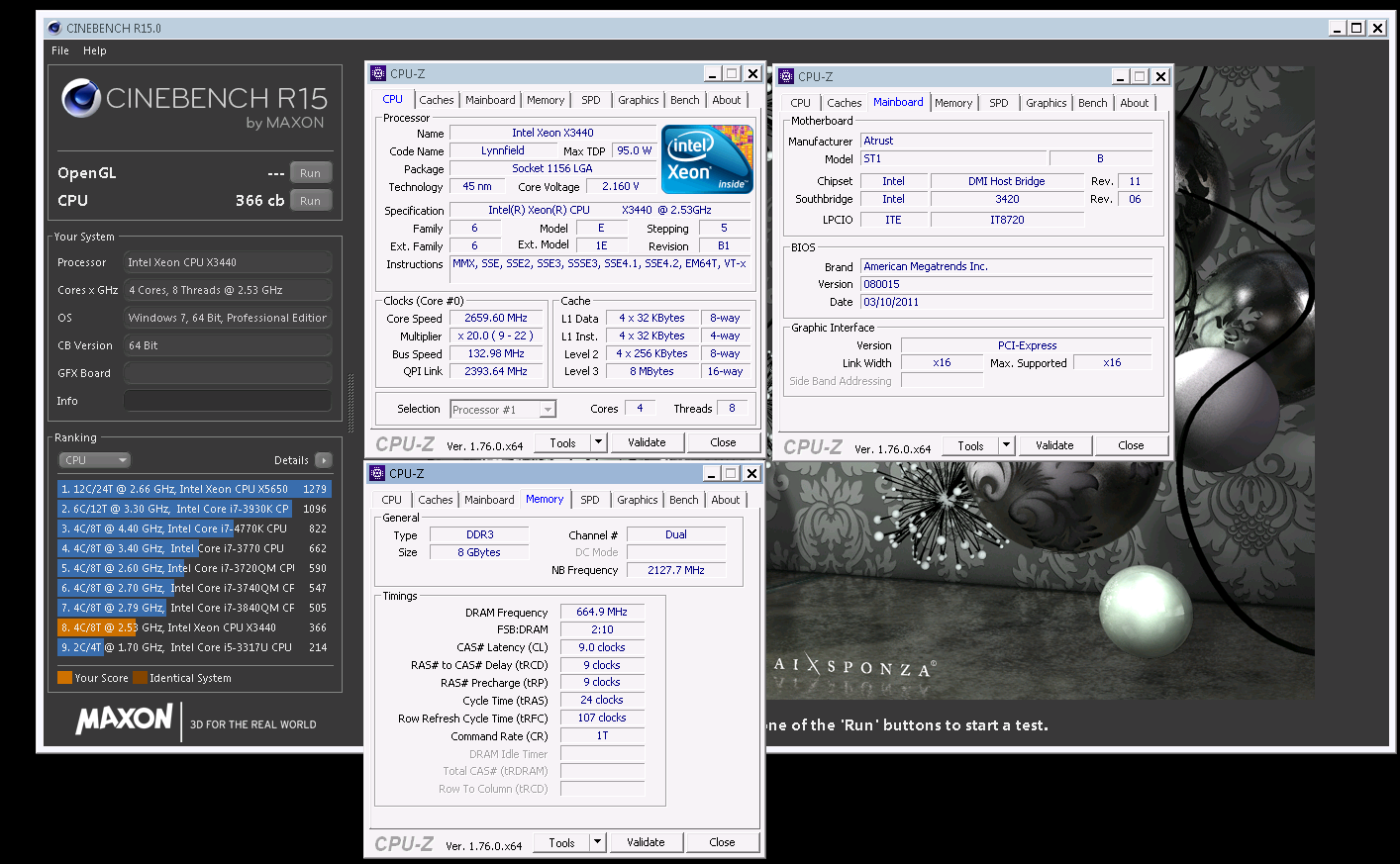1400x864 pixels.
Task: Select ranking row Intel Core i7-3720QM
Action: pos(194,568)
